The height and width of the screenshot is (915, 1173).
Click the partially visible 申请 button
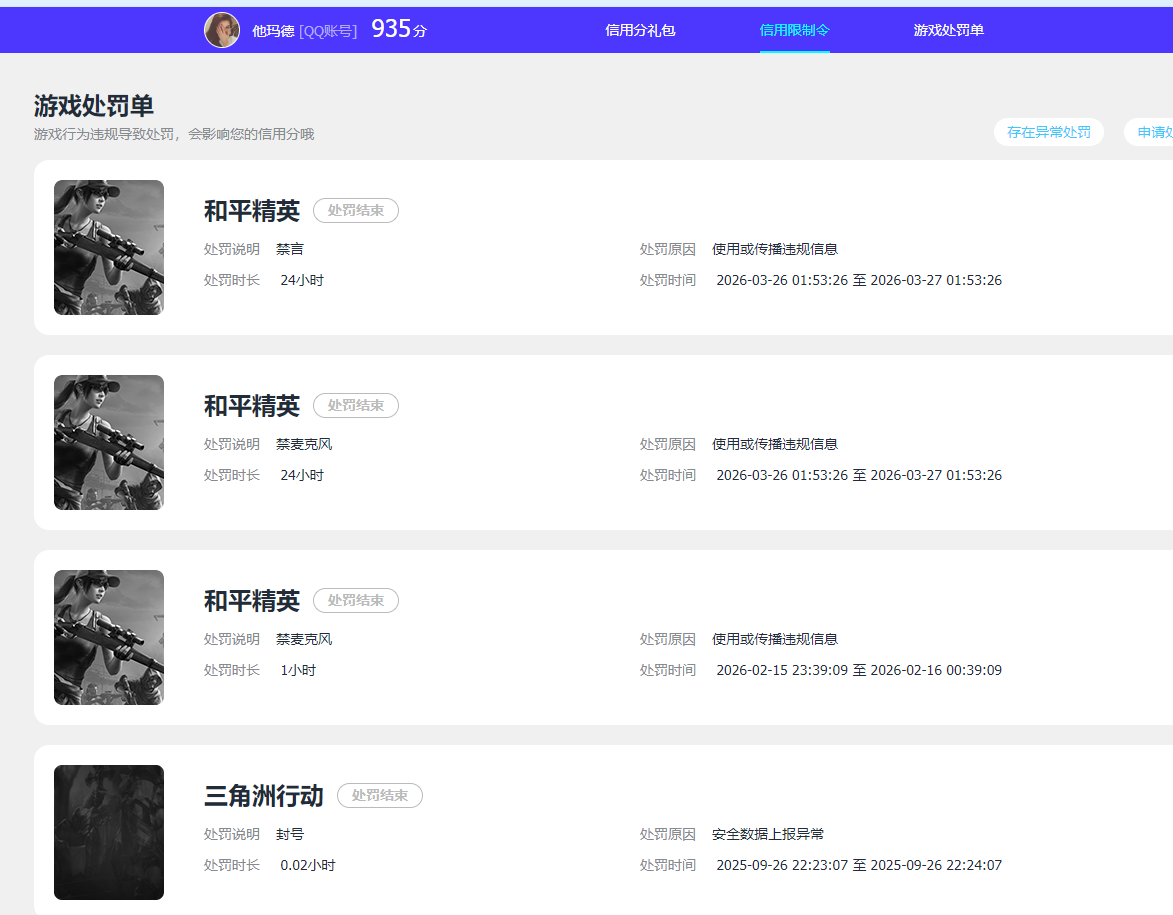pos(1149,132)
